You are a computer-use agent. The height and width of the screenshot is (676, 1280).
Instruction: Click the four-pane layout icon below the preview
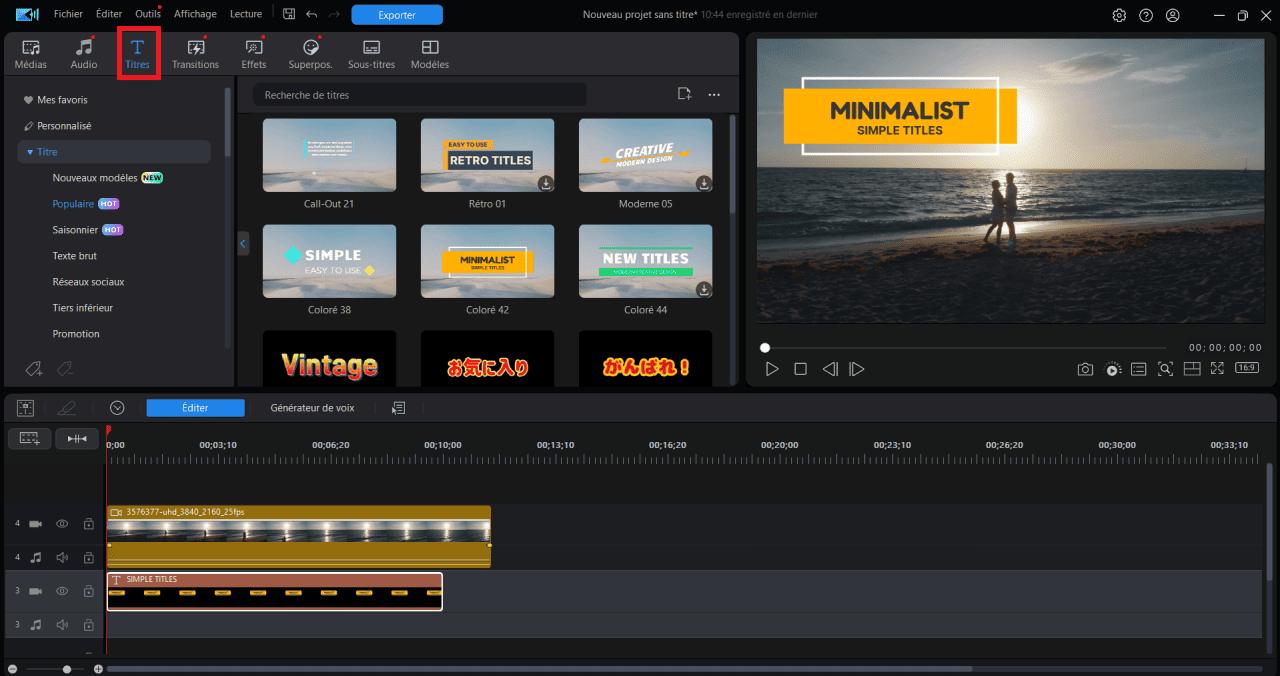pyautogui.click(x=1191, y=369)
